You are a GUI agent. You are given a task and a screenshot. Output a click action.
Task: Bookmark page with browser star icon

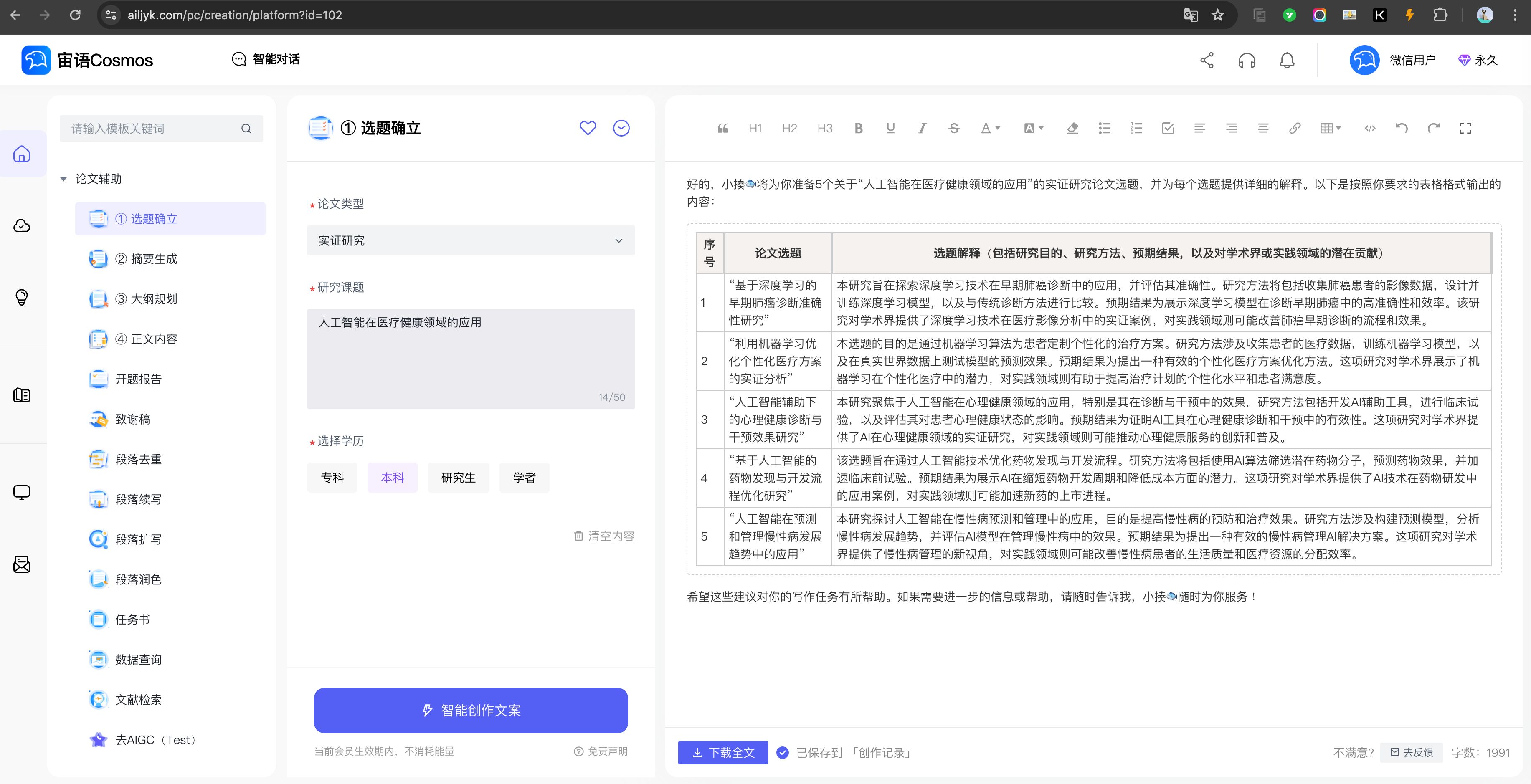click(1218, 15)
